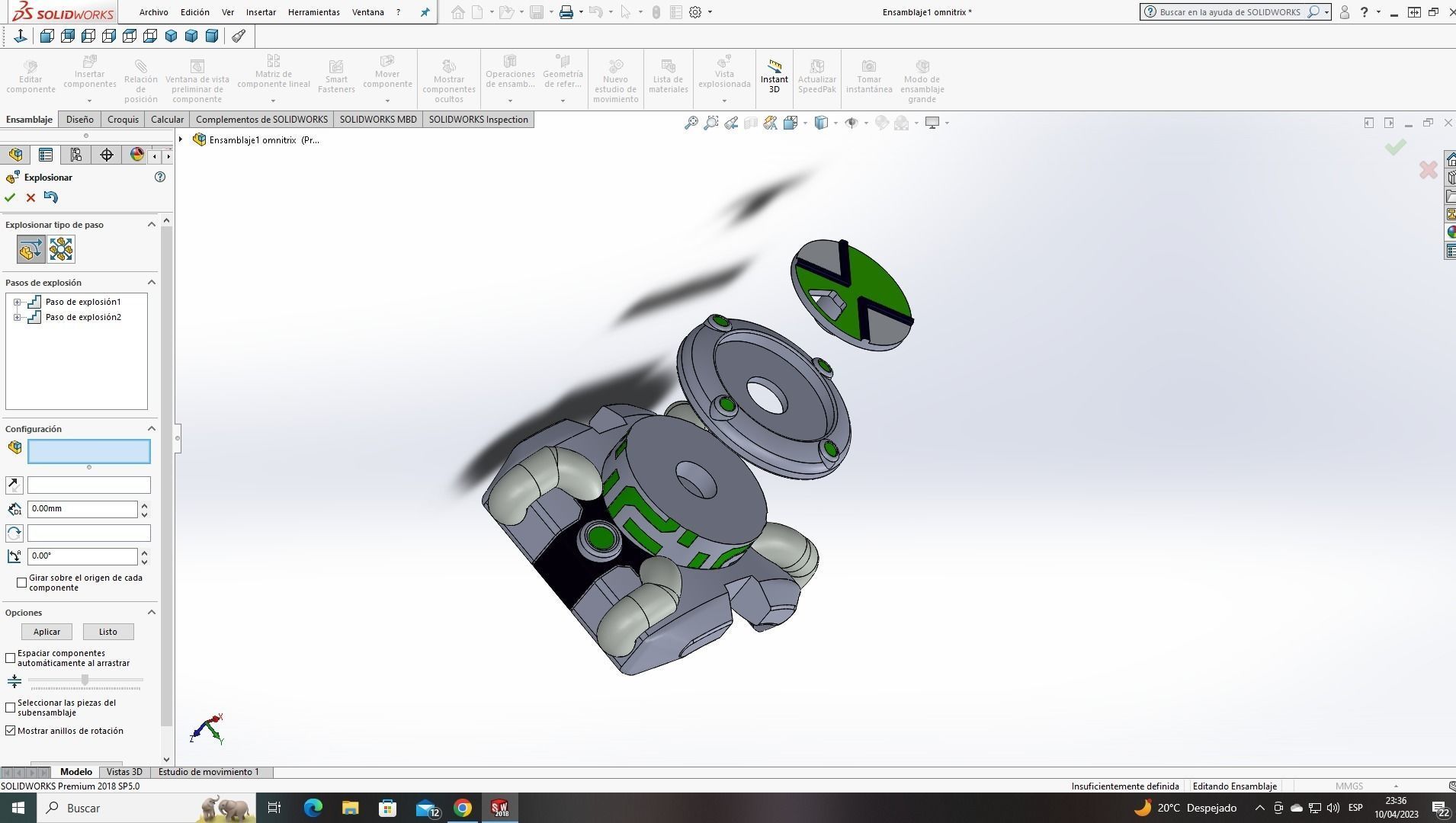Open the Options gear icon
Screen dimensions: 1456x823
pos(695,12)
